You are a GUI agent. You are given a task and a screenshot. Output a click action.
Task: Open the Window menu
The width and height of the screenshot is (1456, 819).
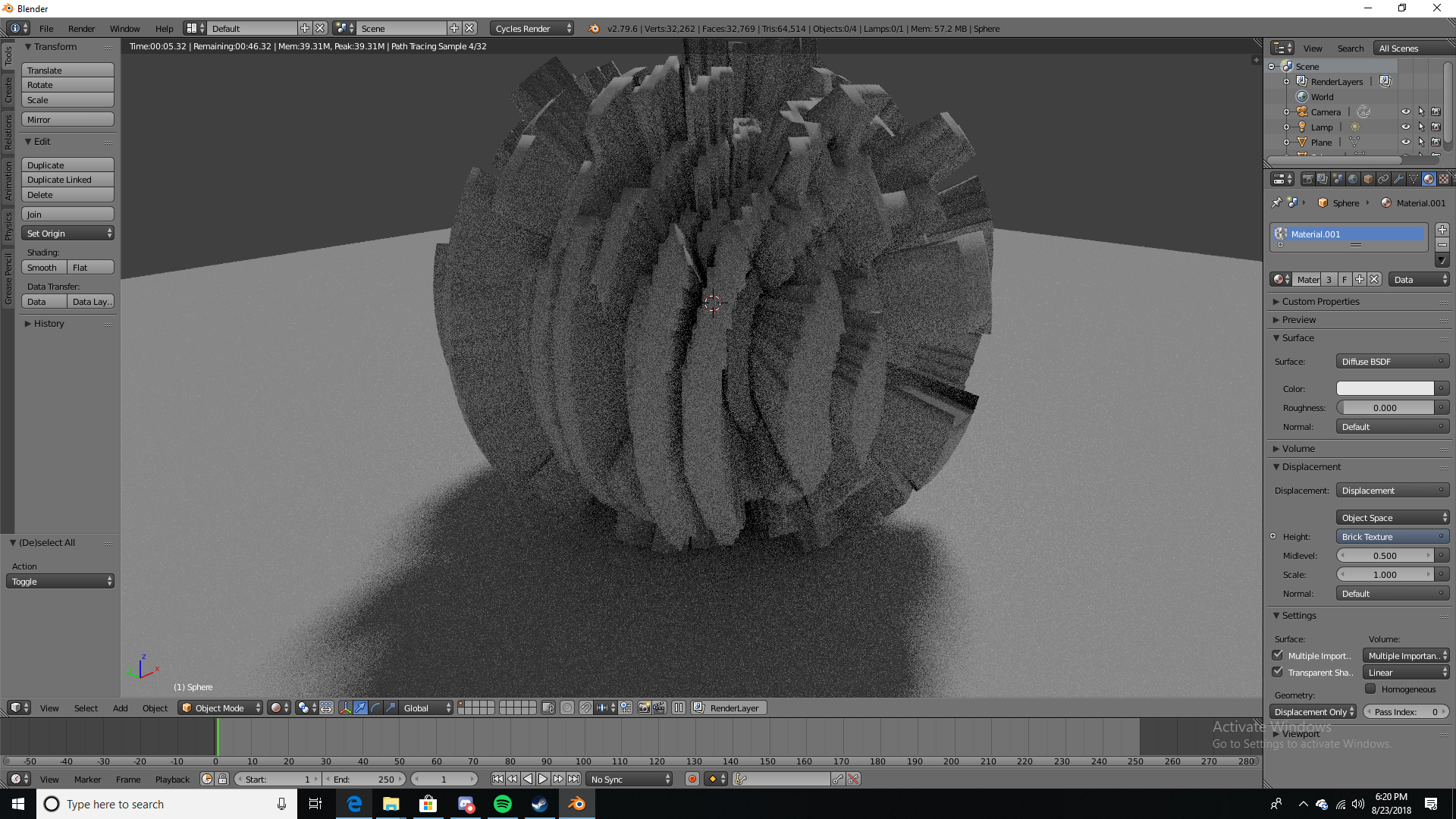(x=124, y=28)
